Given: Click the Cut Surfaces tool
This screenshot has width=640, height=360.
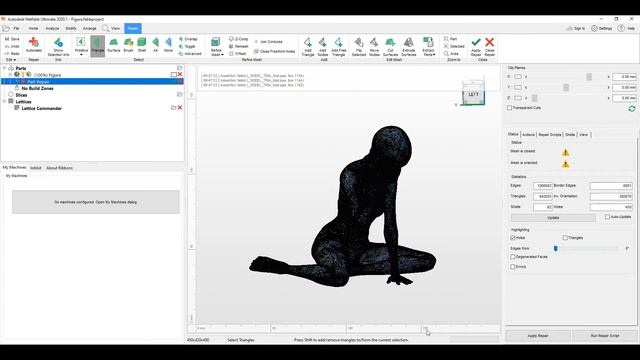Looking at the screenshot, I should pos(390,47).
